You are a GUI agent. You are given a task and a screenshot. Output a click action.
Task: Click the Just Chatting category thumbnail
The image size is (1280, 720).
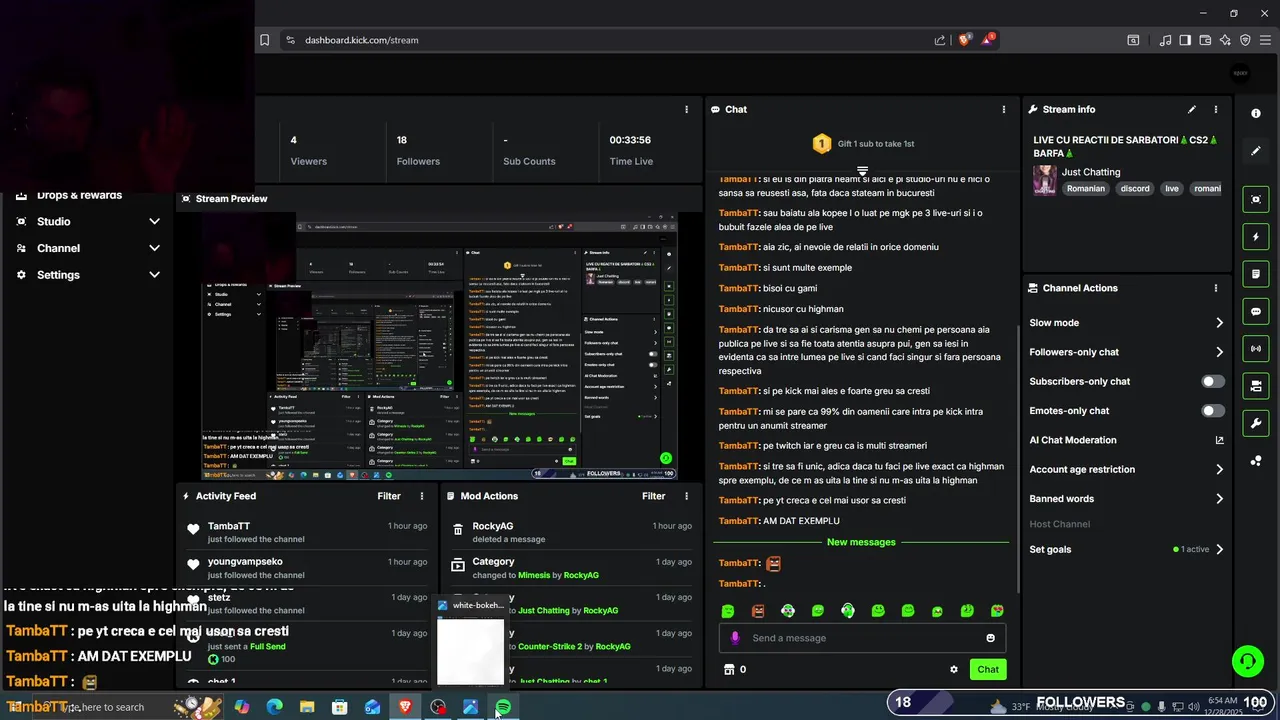pos(1045,180)
